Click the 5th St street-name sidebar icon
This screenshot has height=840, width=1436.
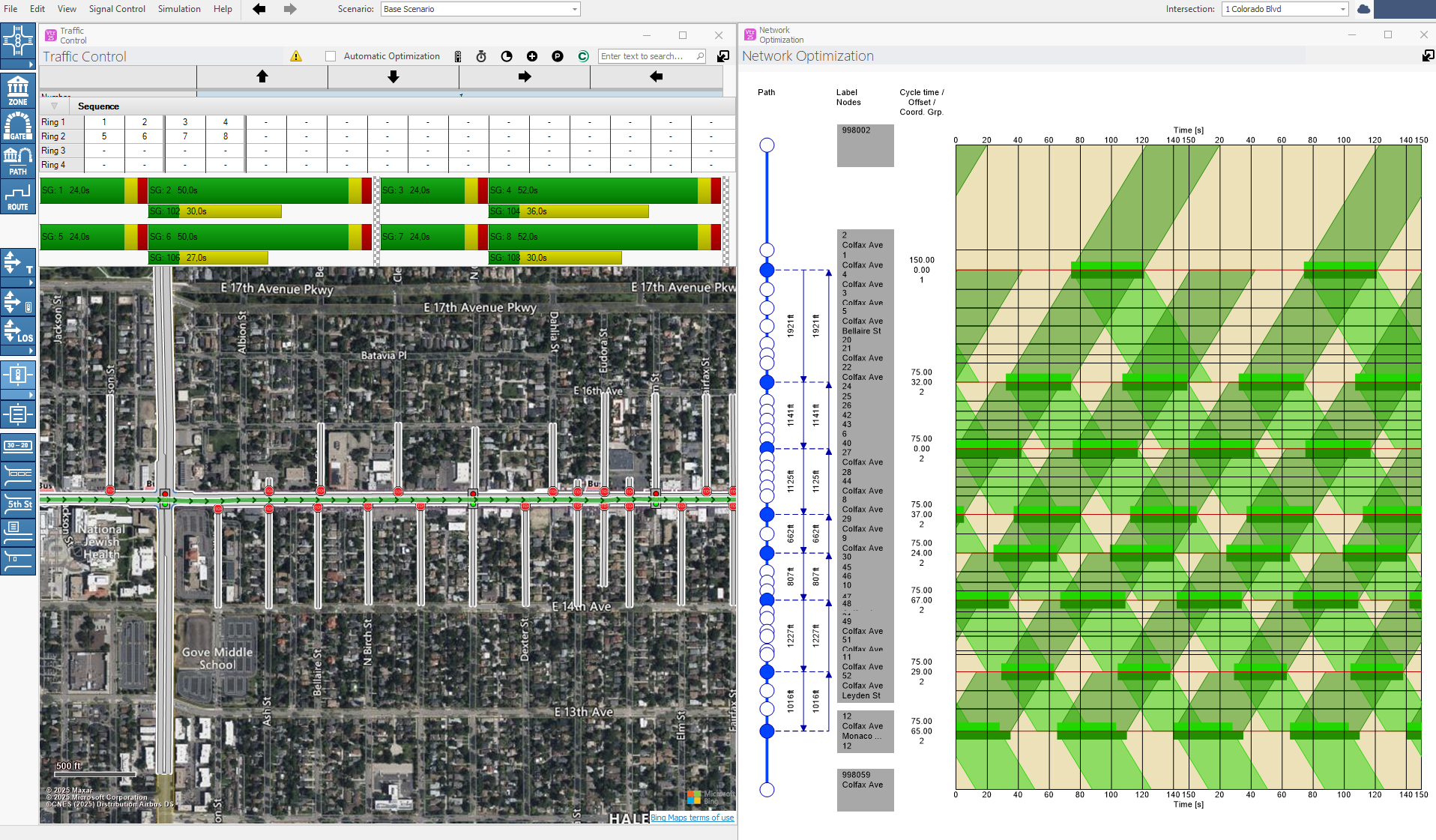tap(18, 503)
